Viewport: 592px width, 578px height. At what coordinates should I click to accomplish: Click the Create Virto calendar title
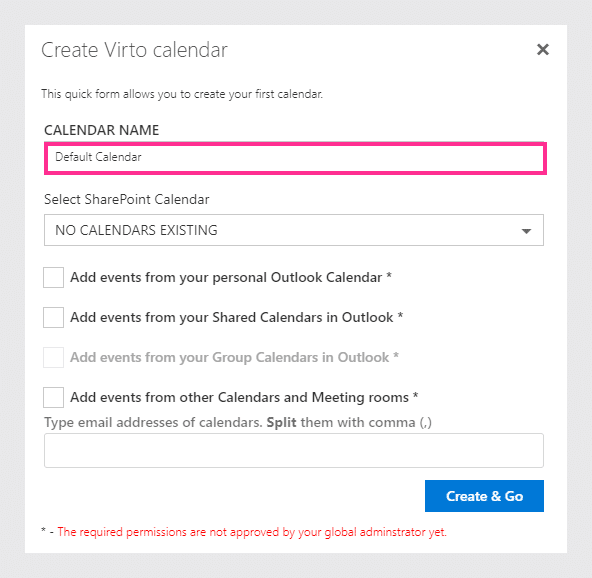pos(134,50)
